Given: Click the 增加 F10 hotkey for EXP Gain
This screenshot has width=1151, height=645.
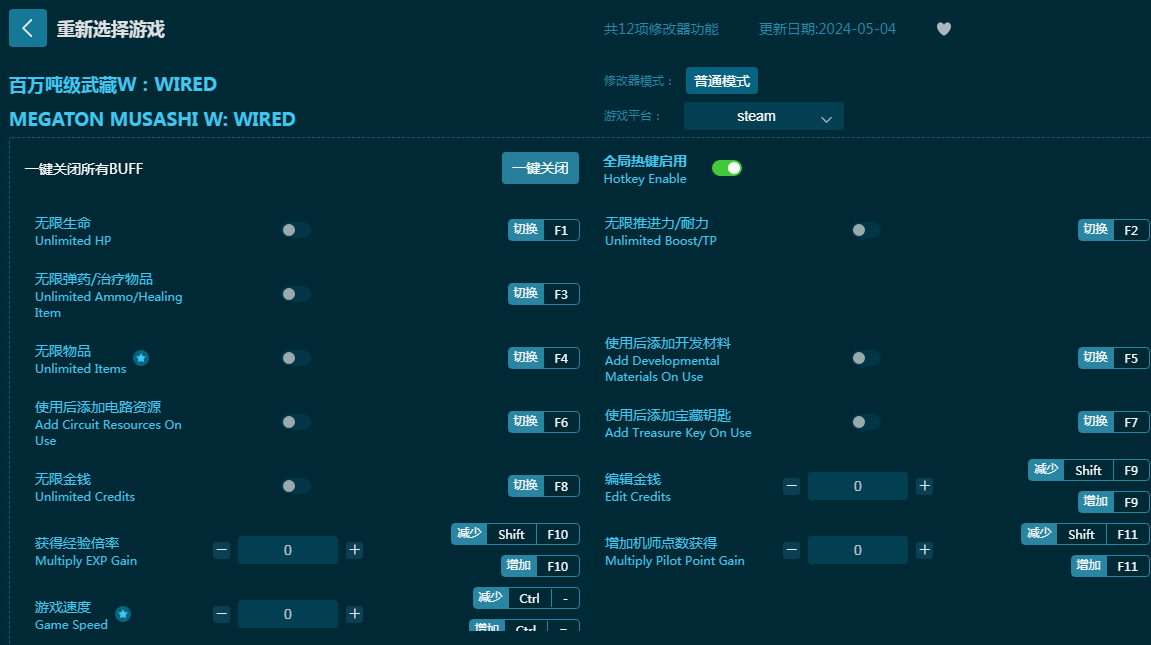Looking at the screenshot, I should click(540, 566).
